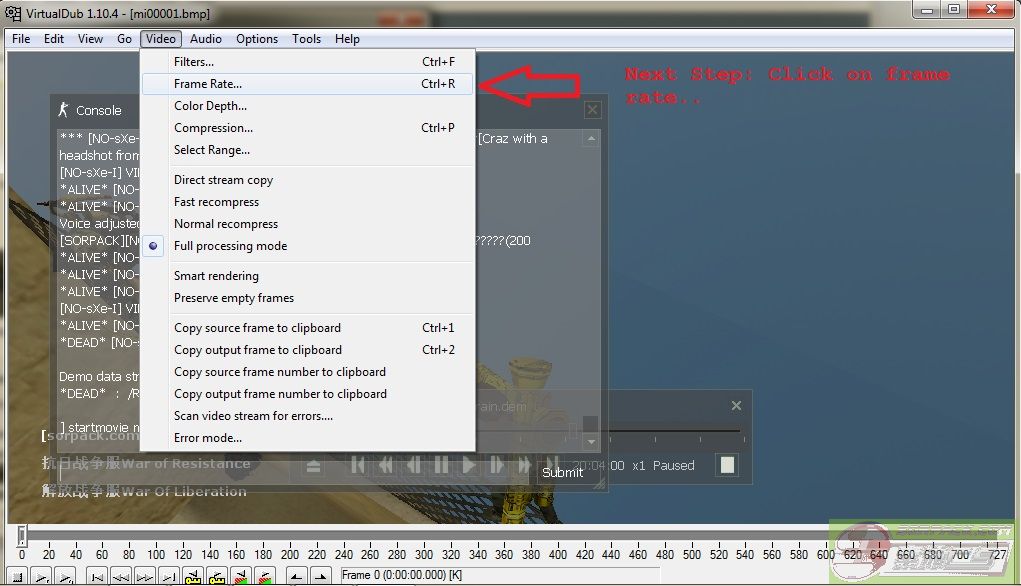The width and height of the screenshot is (1021, 586).
Task: Click the timeline position slider thumb
Action: pyautogui.click(x=21, y=535)
